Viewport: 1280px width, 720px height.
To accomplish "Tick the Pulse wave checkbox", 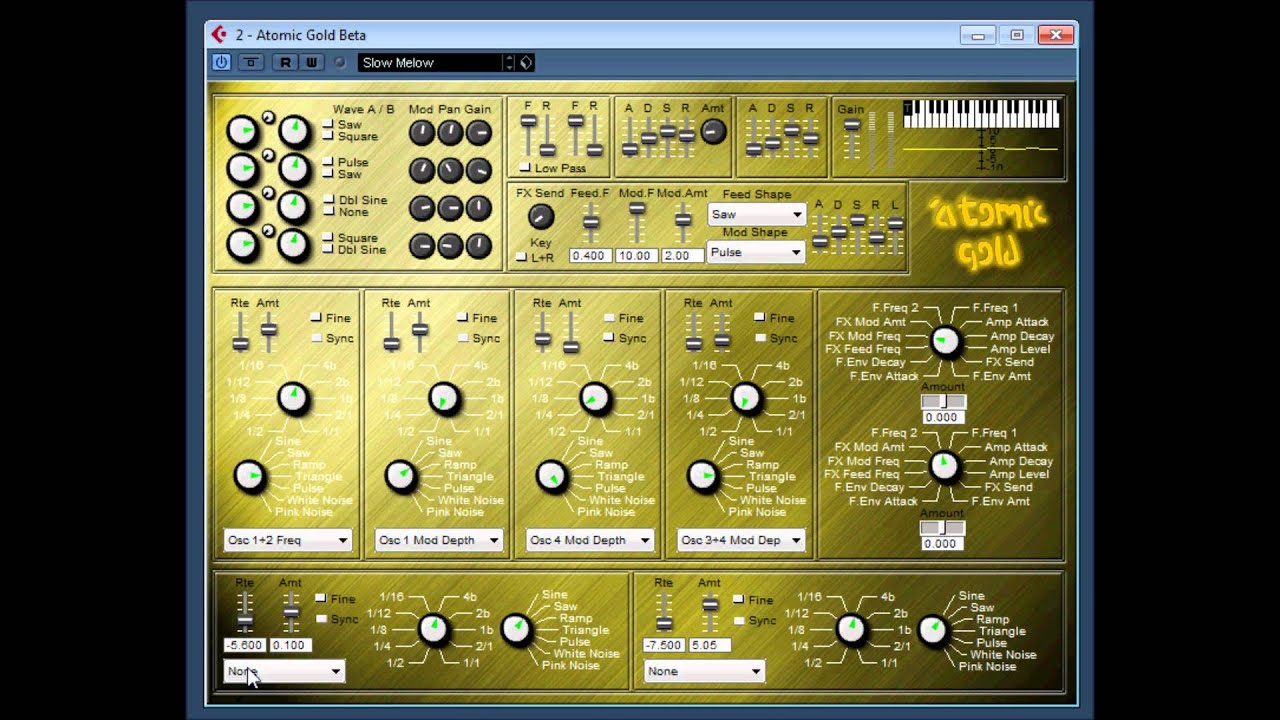I will click(327, 162).
